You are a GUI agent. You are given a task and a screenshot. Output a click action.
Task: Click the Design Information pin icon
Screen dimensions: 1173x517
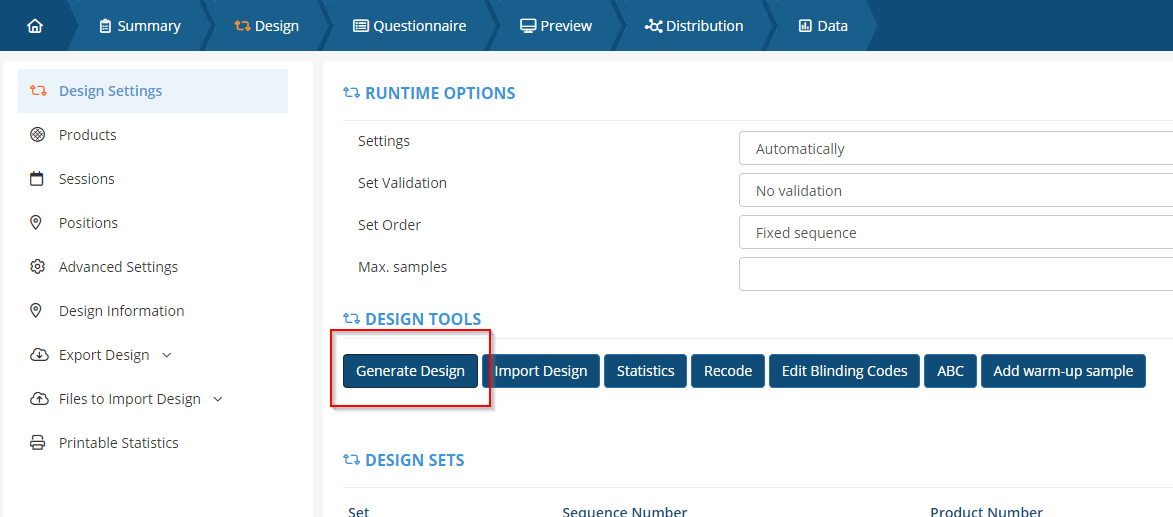(x=38, y=311)
